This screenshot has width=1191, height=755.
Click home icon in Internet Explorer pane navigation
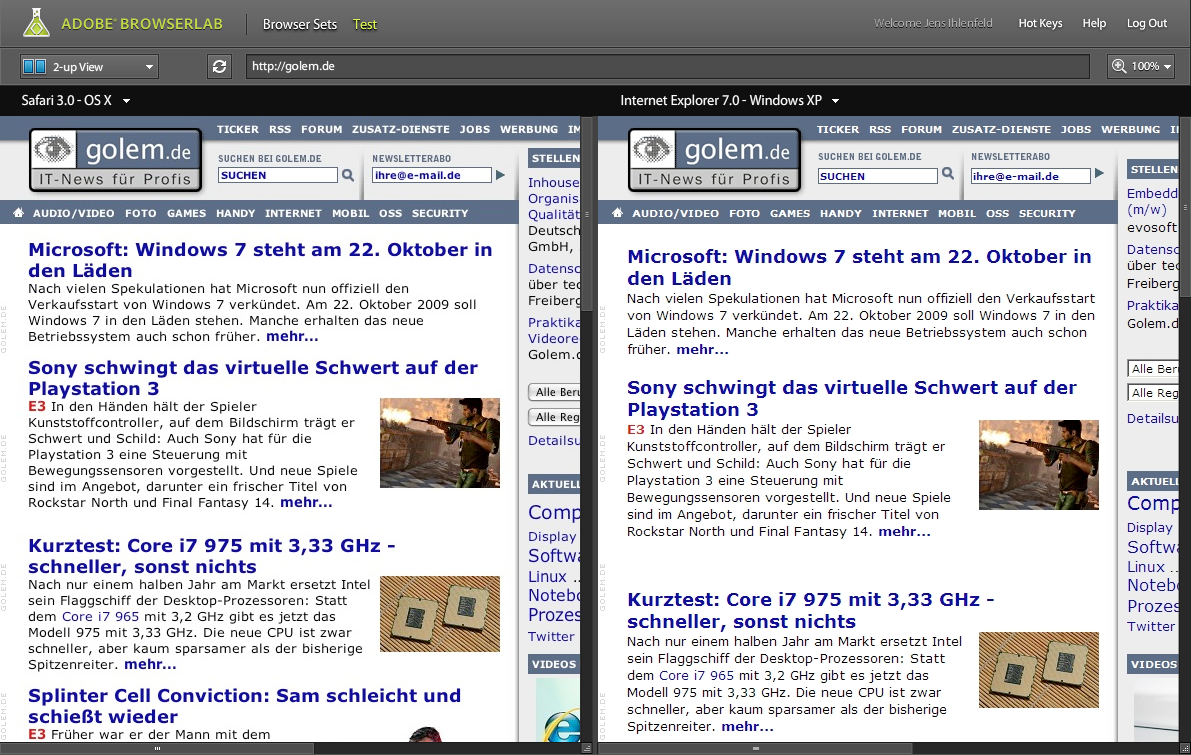tap(618, 213)
